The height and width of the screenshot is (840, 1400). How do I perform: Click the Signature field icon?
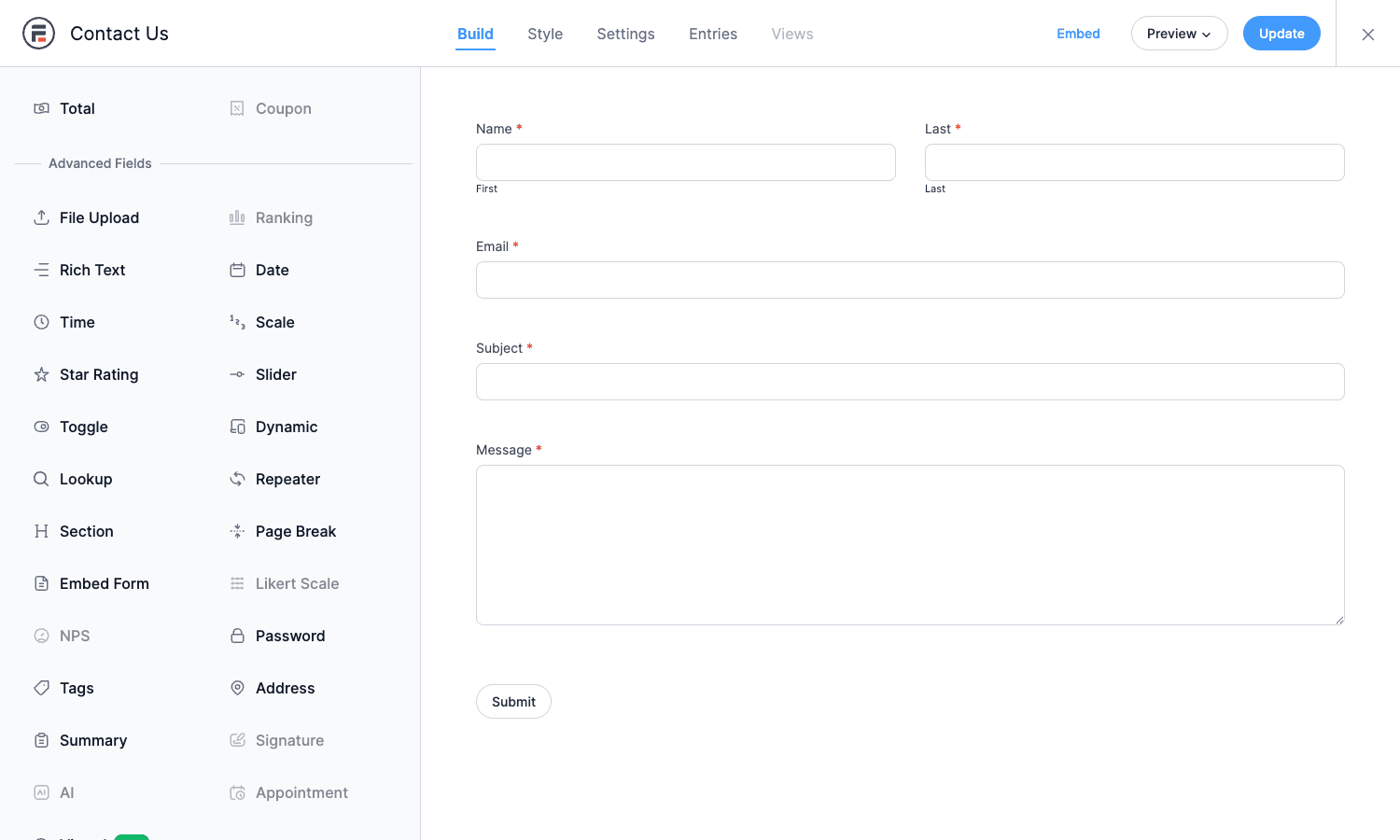pyautogui.click(x=237, y=740)
